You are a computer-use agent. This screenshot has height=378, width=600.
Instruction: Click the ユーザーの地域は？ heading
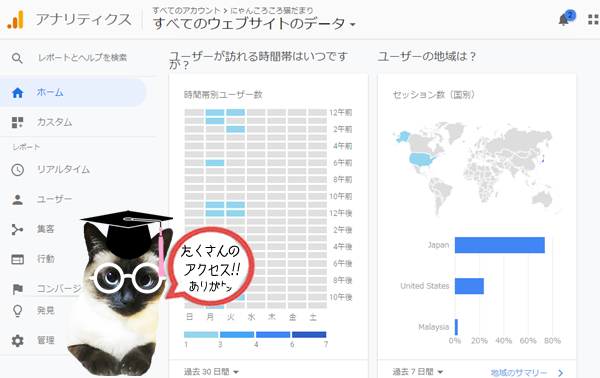click(427, 57)
